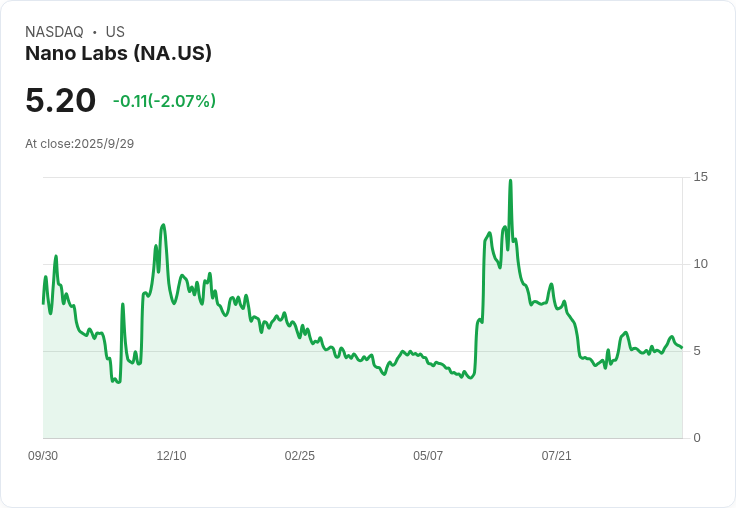The image size is (736, 508).
Task: Click the 15 label on the price axis
Action: coord(700,177)
